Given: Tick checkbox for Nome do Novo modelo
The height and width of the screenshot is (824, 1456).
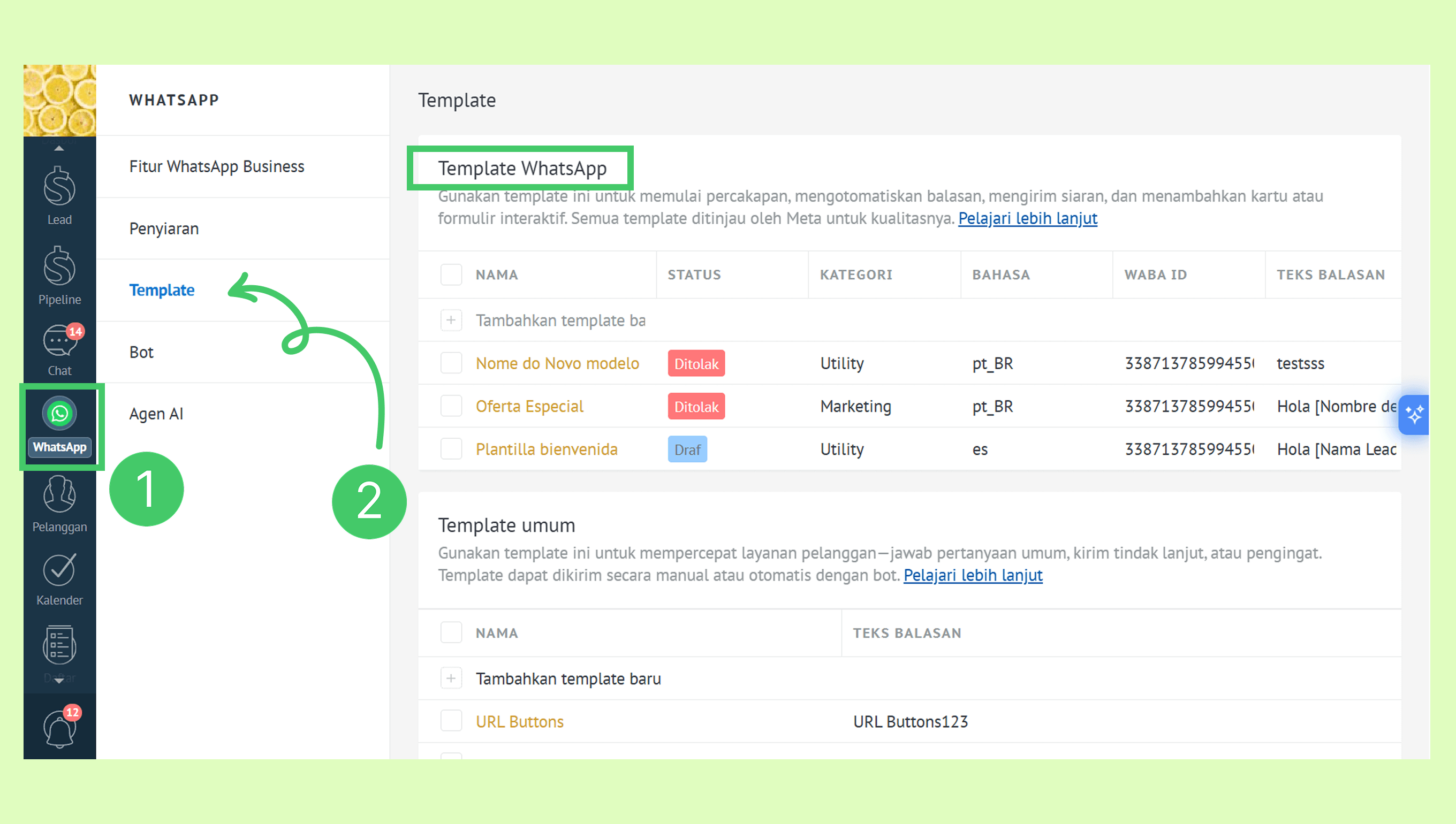Looking at the screenshot, I should 451,363.
